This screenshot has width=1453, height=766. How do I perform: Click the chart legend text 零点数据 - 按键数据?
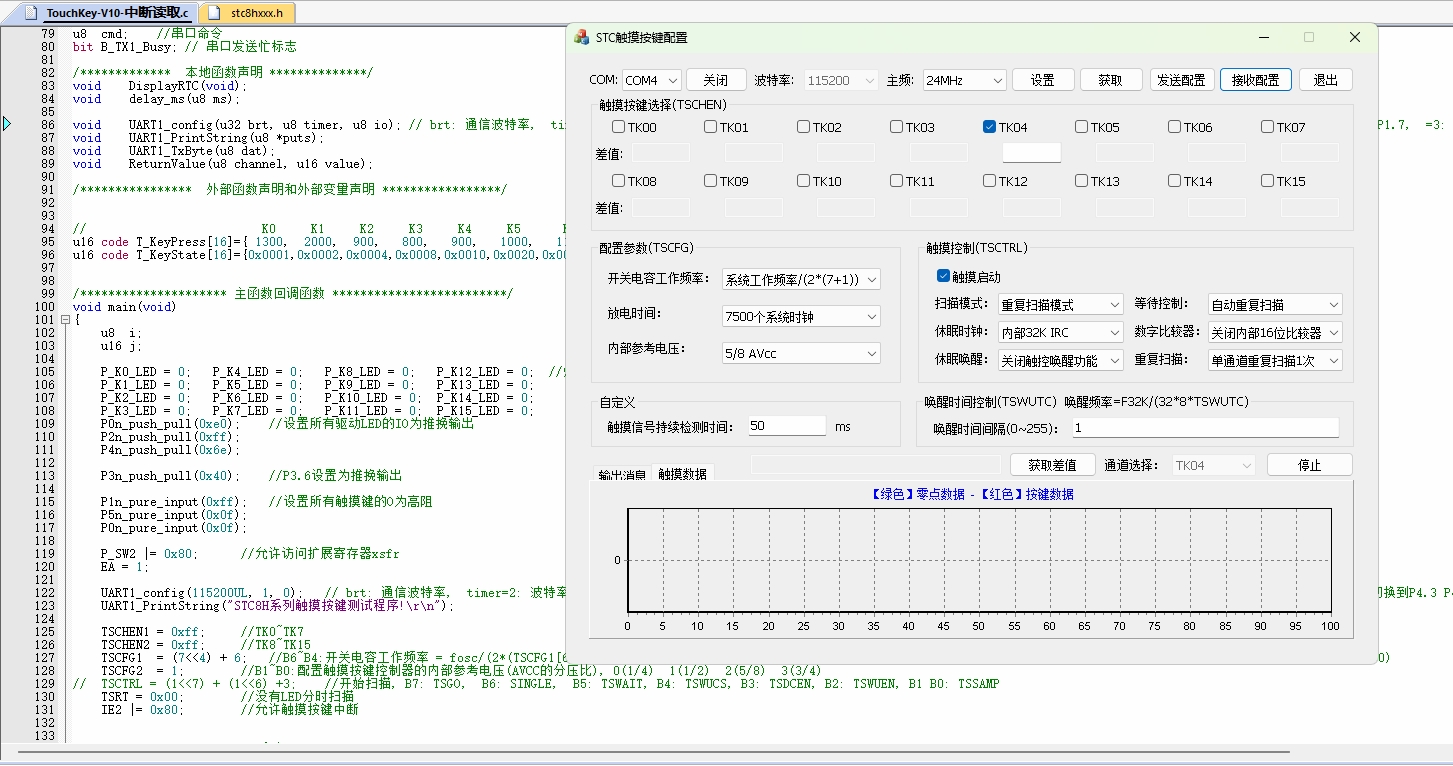[x=972, y=494]
